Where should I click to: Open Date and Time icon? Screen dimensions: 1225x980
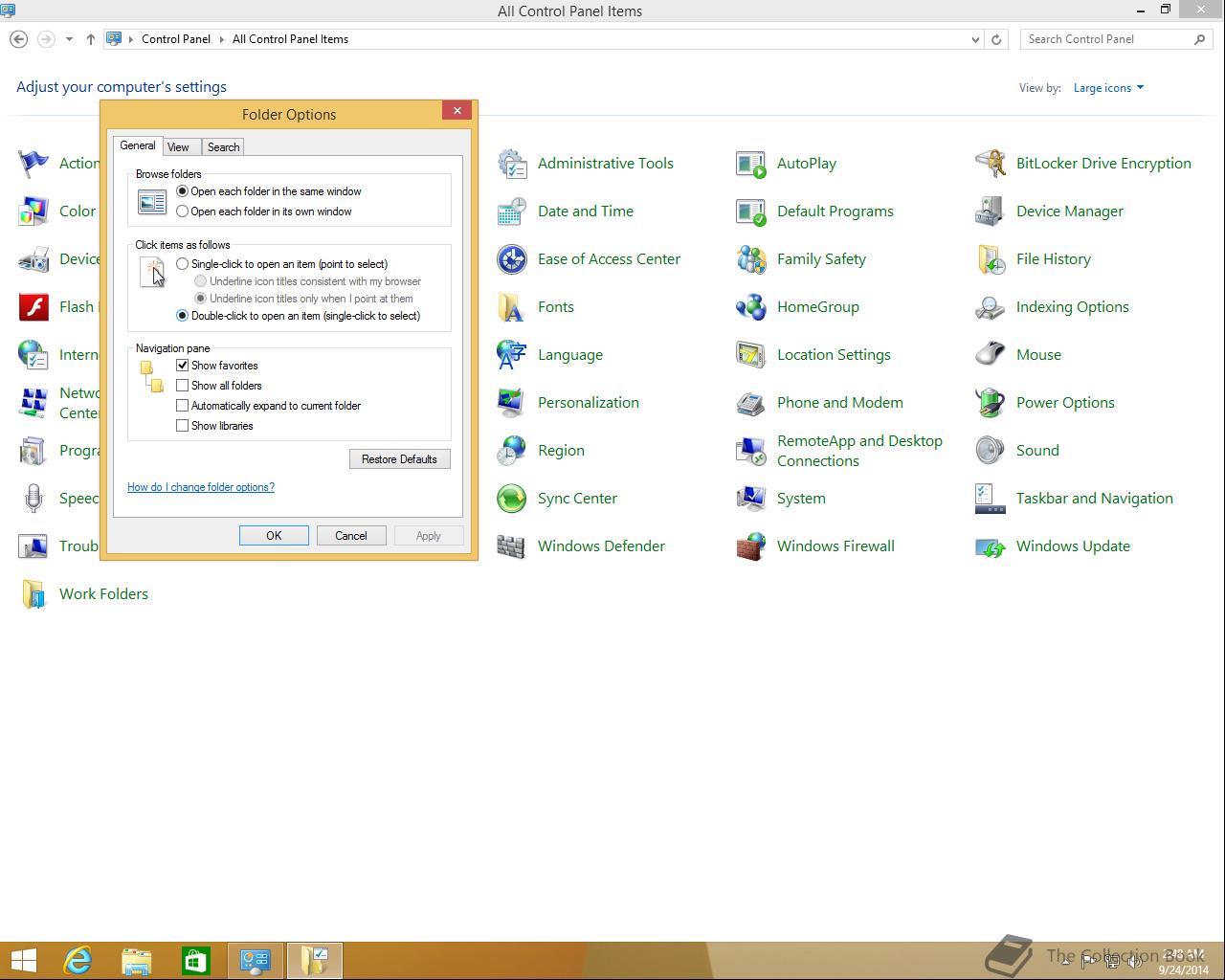coord(511,212)
